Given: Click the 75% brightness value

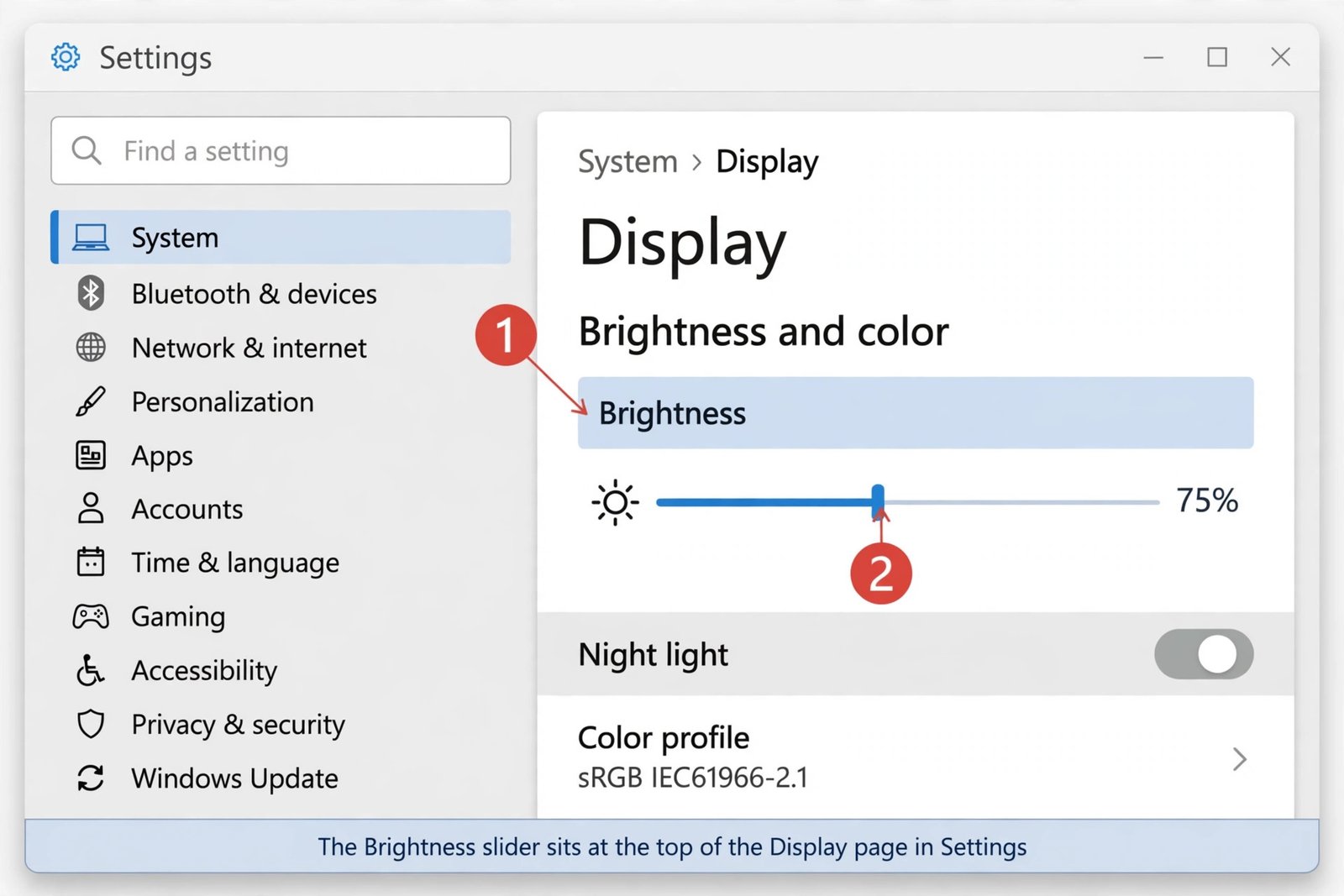Looking at the screenshot, I should tap(1207, 500).
